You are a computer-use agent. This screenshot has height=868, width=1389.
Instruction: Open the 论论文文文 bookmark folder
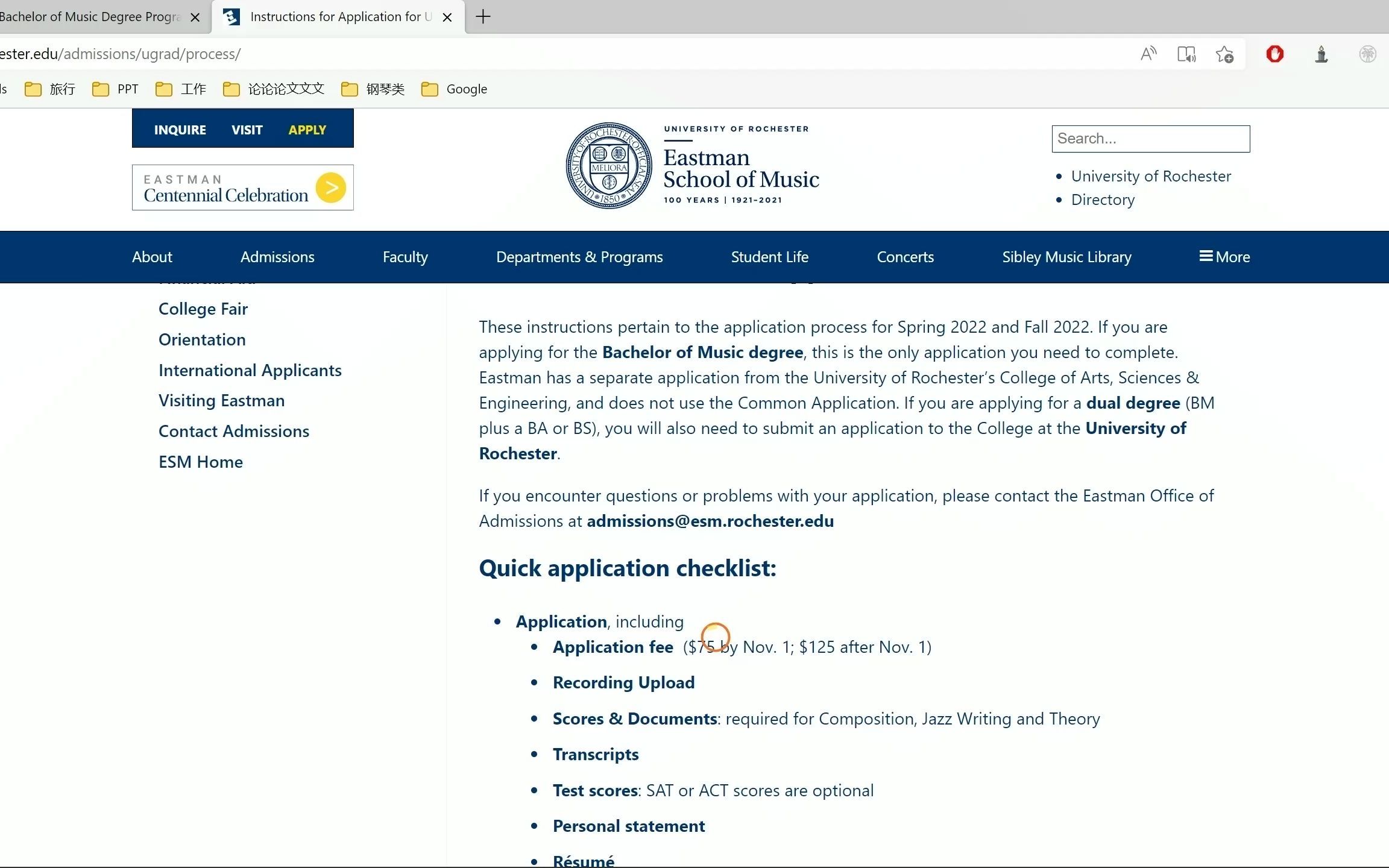tap(274, 89)
